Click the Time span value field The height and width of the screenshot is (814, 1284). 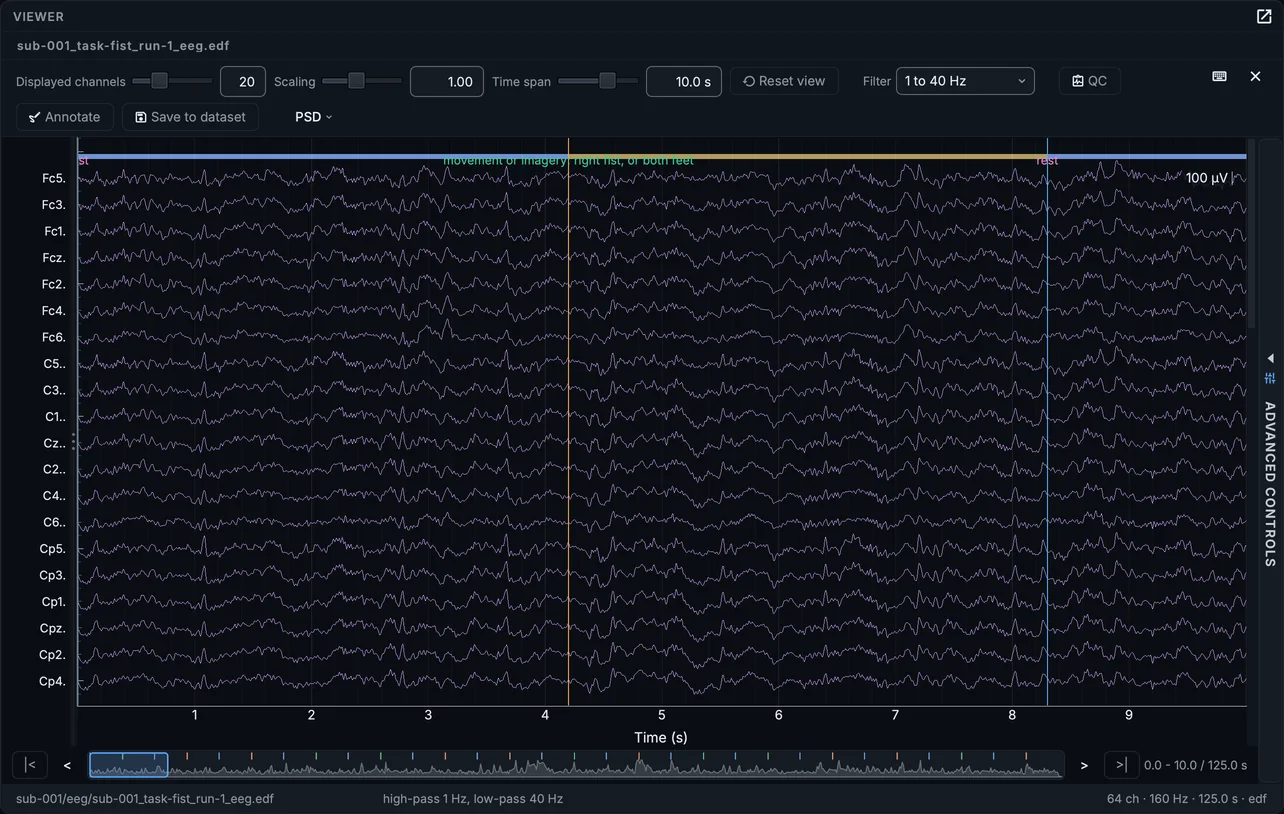(x=684, y=82)
